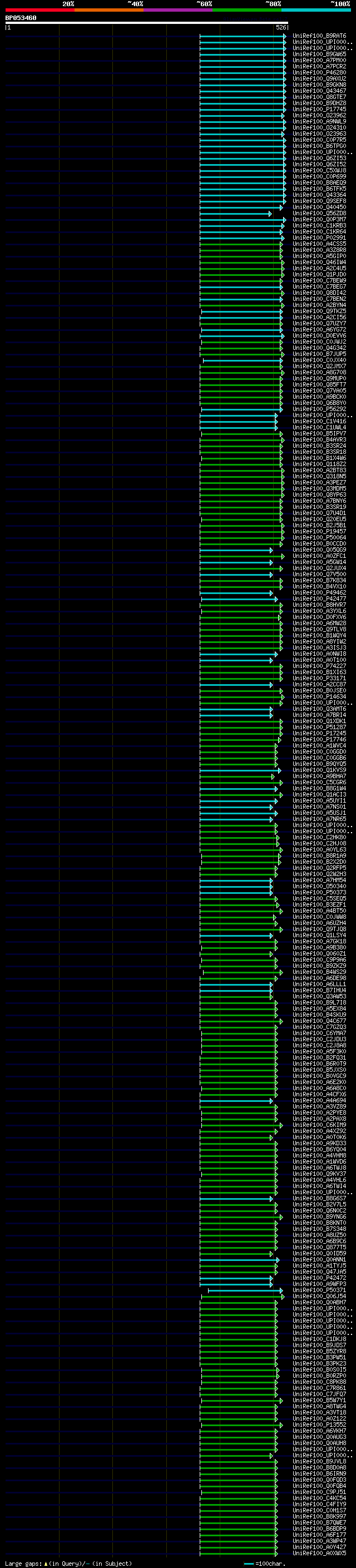Select hit label UniRef100_P02991
The width and height of the screenshot is (356, 1568).
tap(319, 238)
